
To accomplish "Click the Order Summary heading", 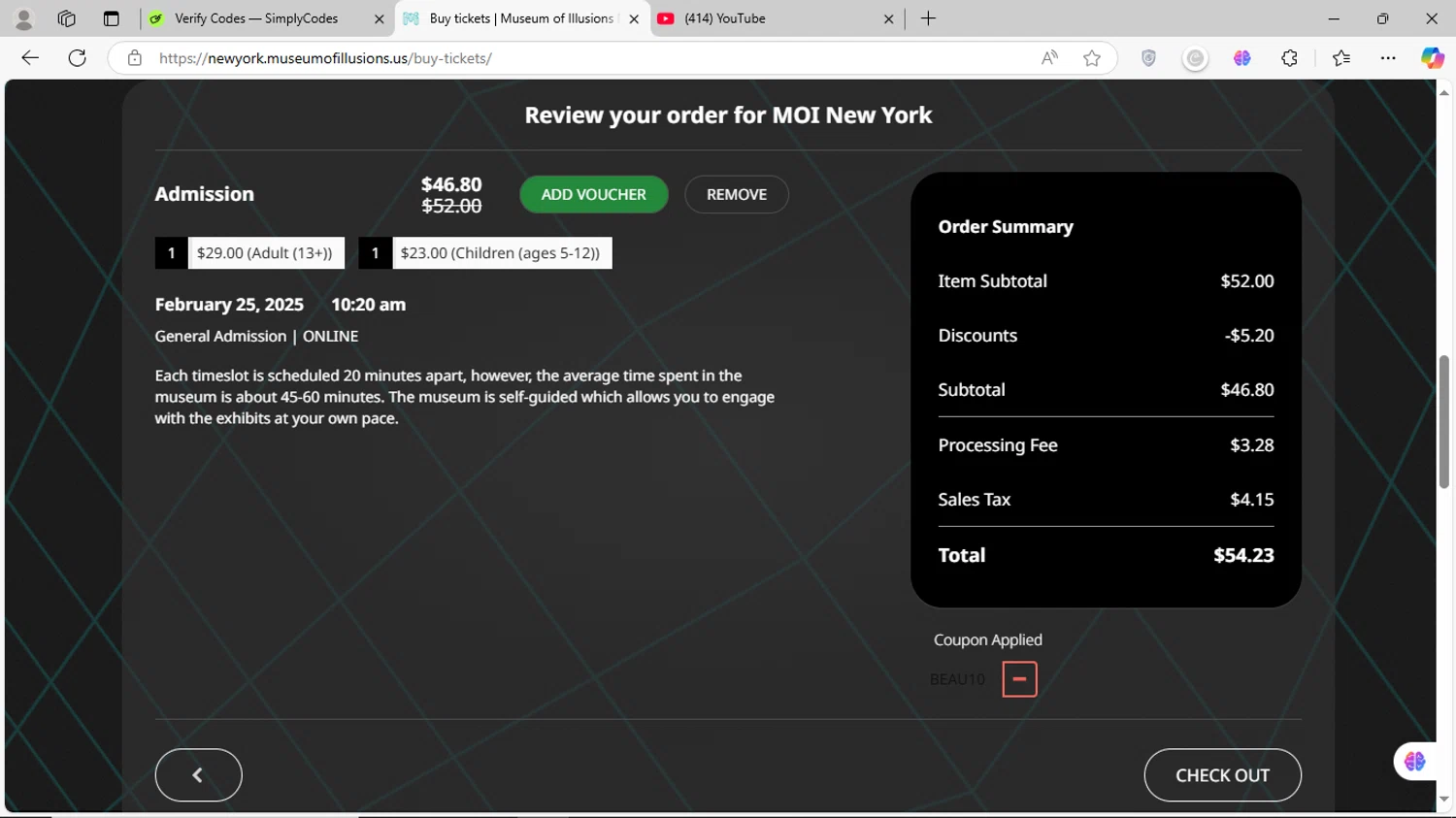I will 1006,227.
